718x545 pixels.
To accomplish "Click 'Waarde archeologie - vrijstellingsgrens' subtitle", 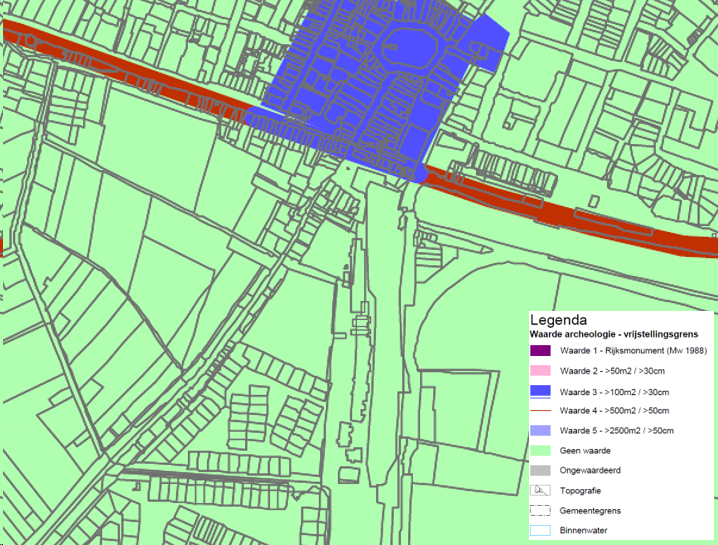I will pyautogui.click(x=614, y=334).
